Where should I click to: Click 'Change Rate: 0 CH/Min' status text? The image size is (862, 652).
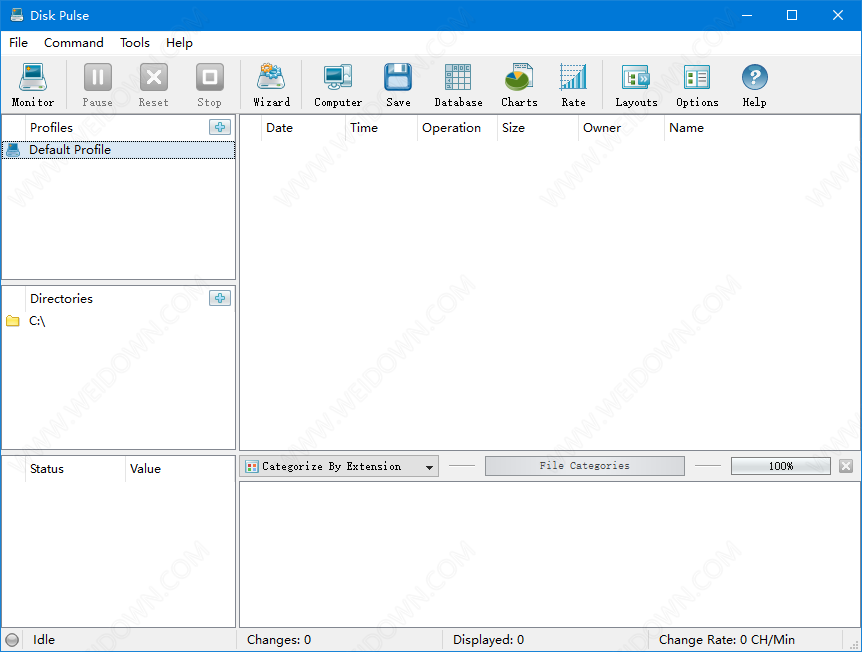point(727,639)
